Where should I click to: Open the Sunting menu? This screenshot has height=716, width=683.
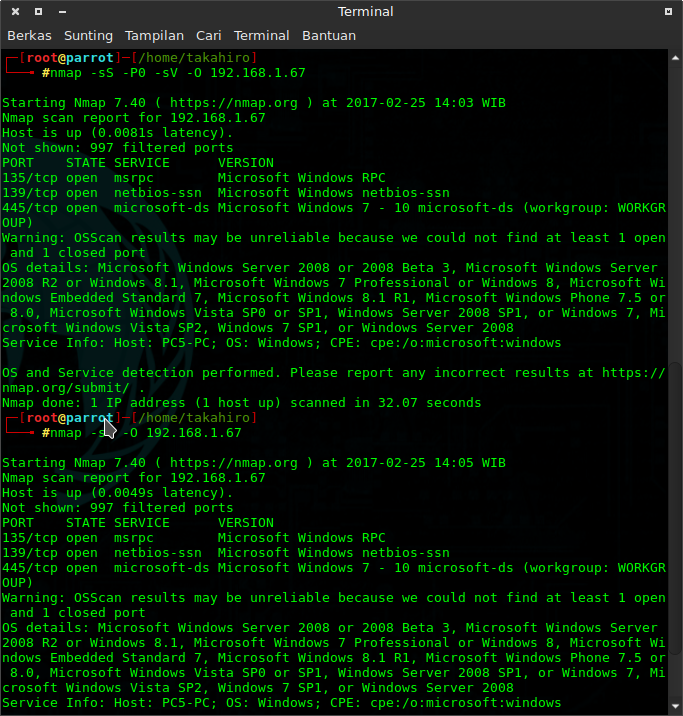pyautogui.click(x=88, y=36)
